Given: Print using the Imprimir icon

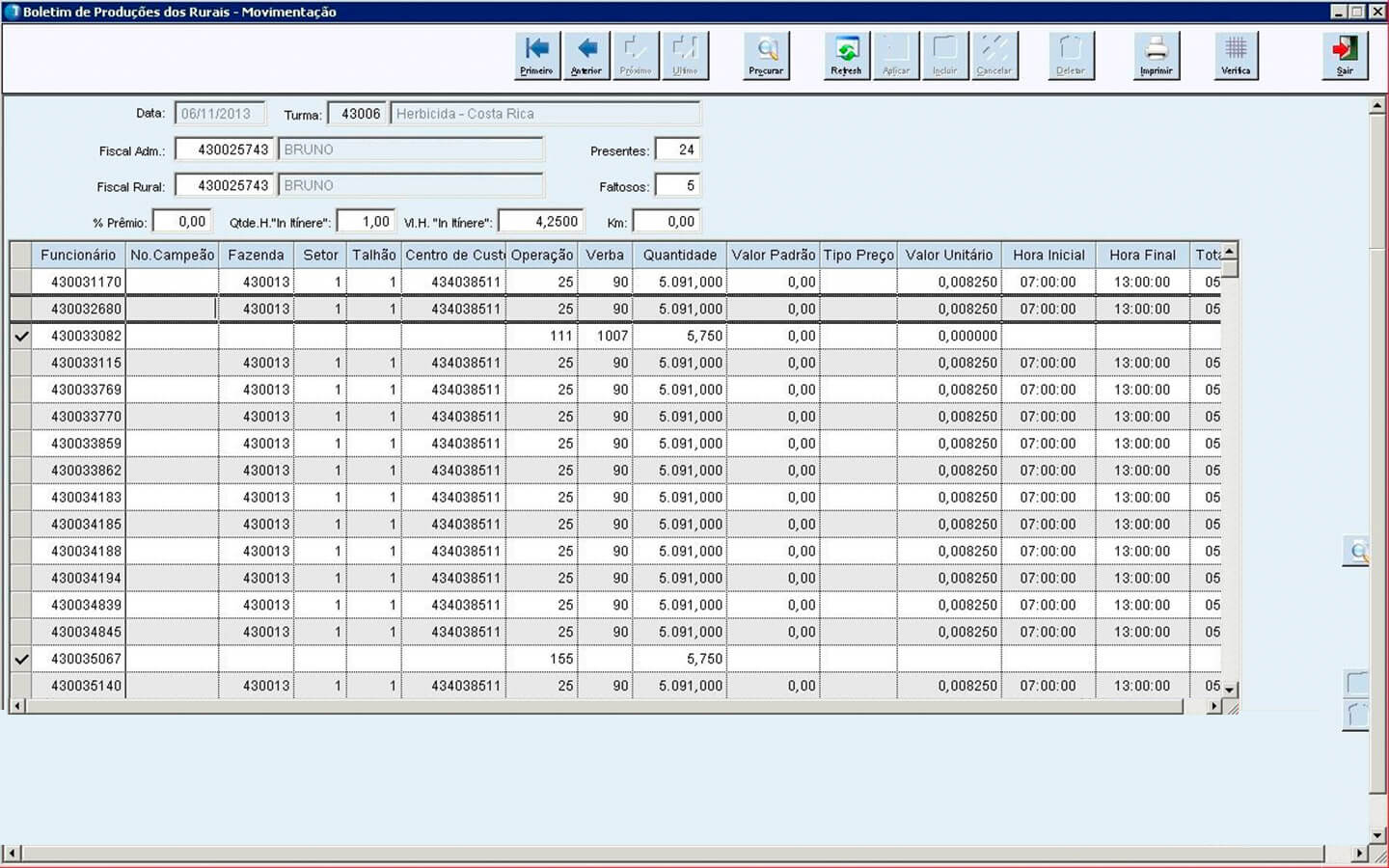Looking at the screenshot, I should point(1157,55).
